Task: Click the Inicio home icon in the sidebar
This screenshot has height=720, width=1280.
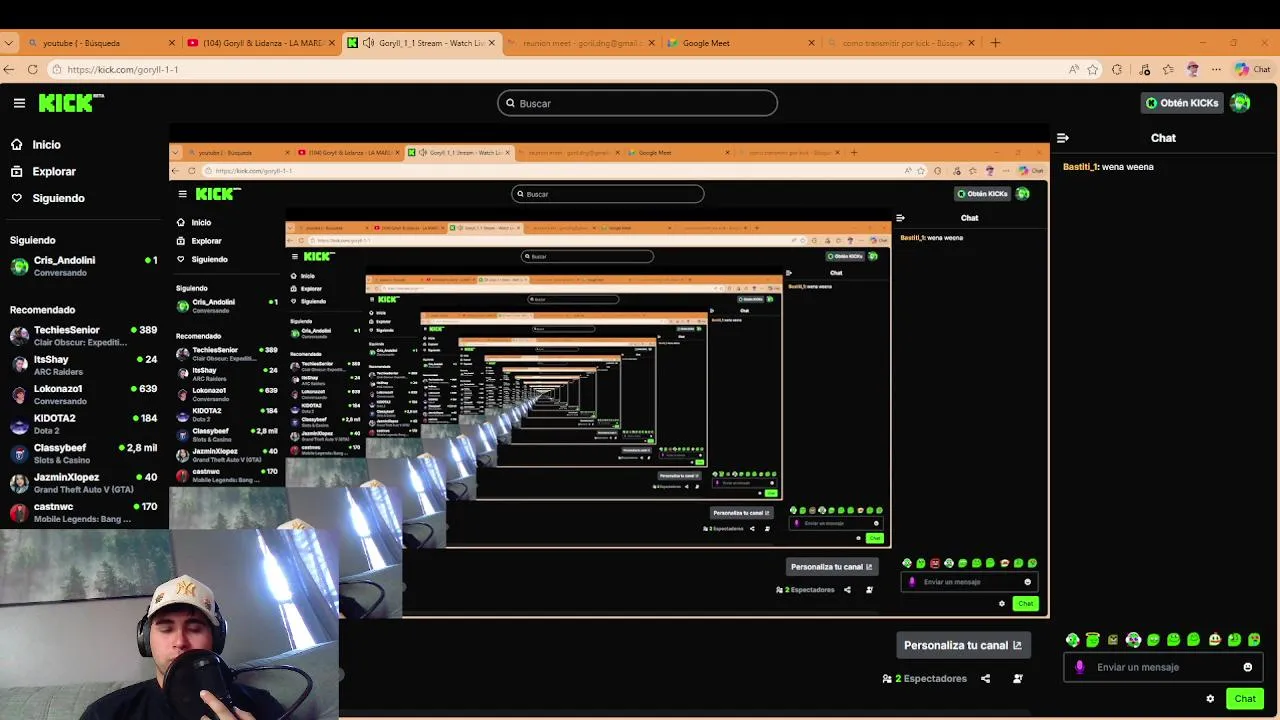Action: [17, 144]
